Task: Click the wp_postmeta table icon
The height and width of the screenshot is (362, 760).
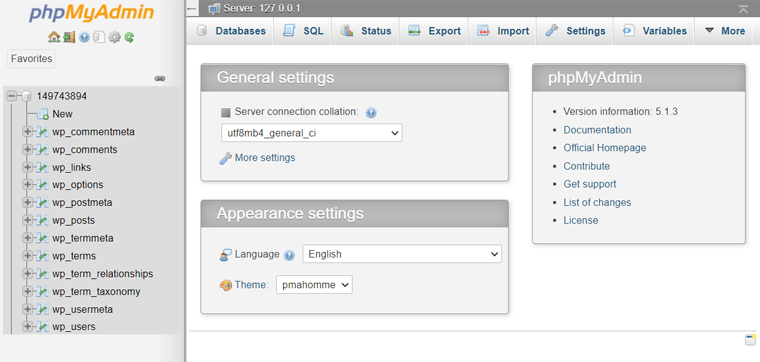Action: (43, 203)
